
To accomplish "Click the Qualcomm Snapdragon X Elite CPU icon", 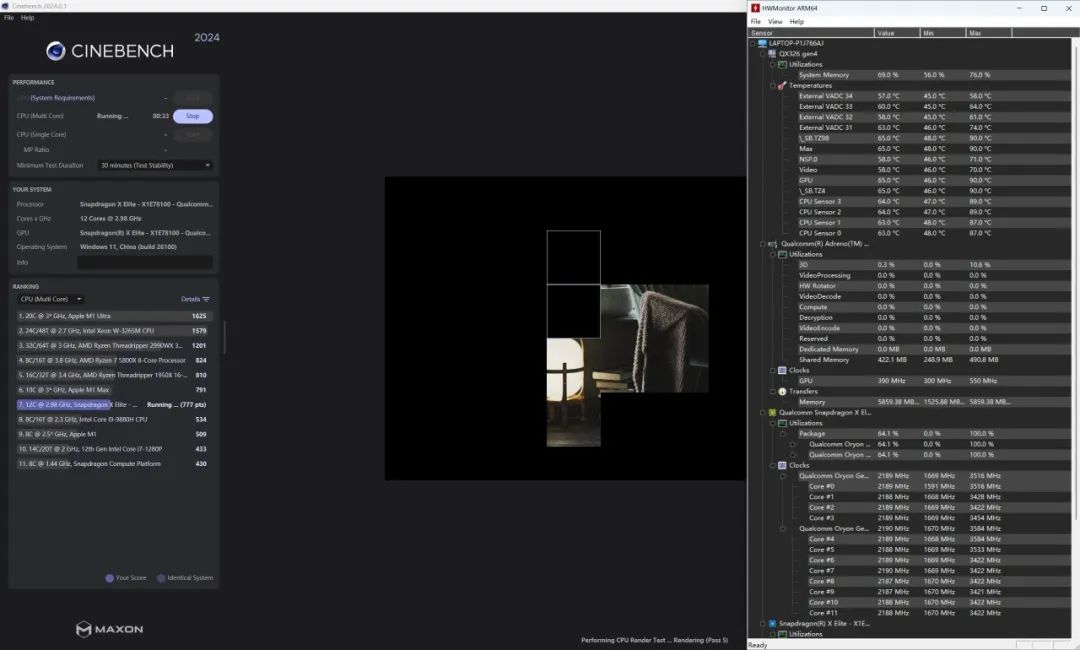I will (772, 412).
